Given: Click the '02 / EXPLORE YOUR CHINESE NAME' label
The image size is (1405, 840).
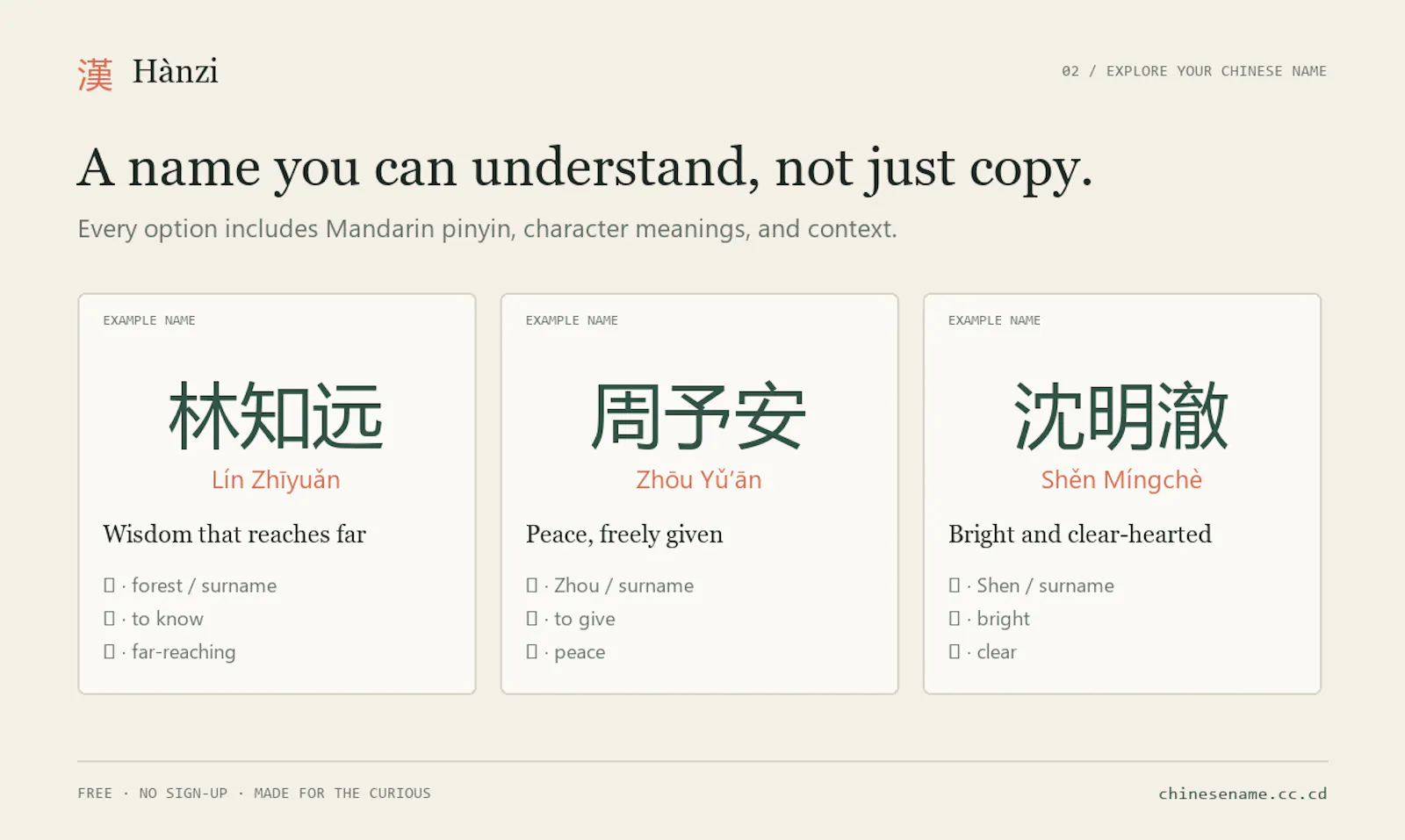Looking at the screenshot, I should click(x=1194, y=71).
